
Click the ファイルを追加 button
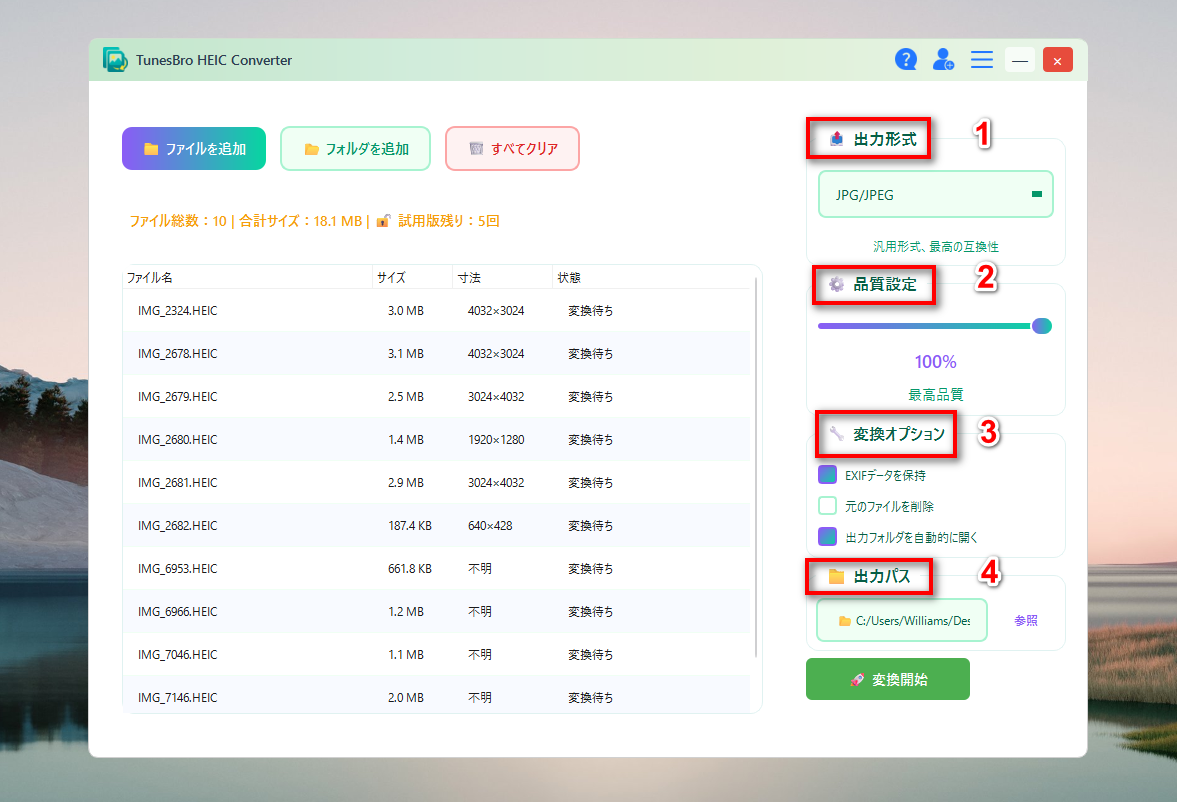194,149
